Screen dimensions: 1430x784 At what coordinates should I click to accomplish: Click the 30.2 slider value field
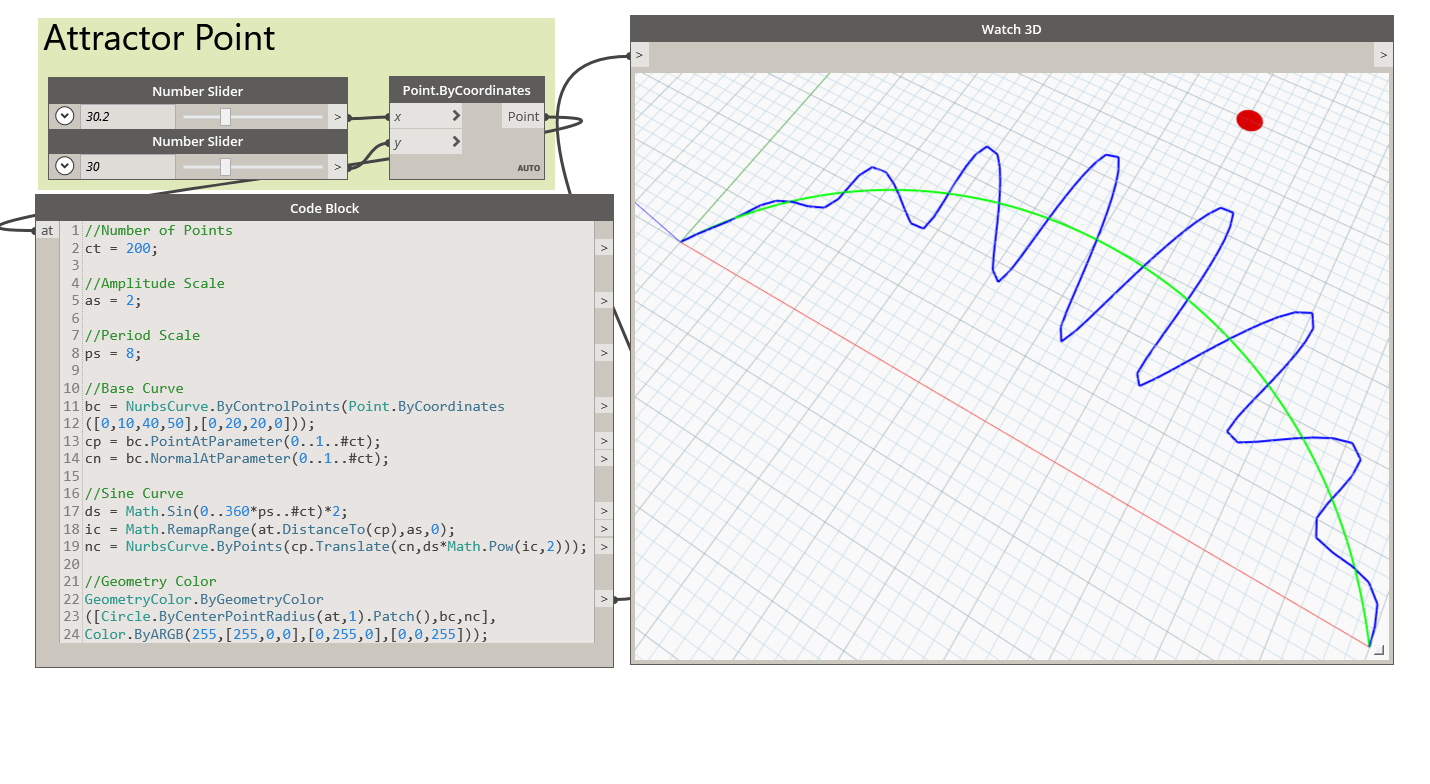[x=127, y=116]
